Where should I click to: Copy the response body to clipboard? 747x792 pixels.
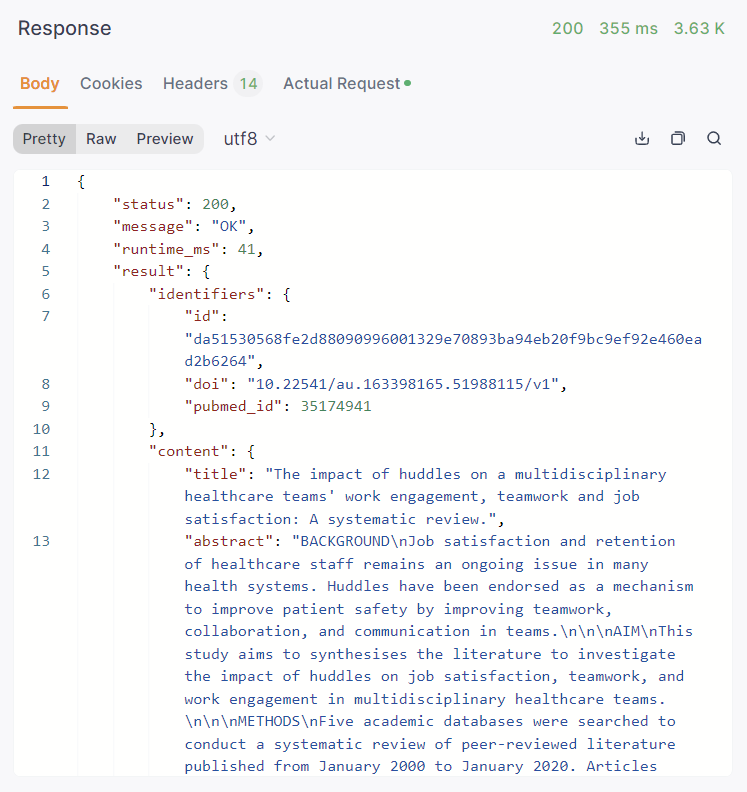tap(678, 139)
